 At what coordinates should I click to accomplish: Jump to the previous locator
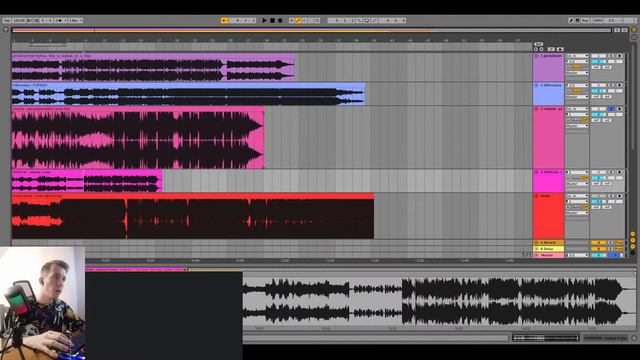536,49
